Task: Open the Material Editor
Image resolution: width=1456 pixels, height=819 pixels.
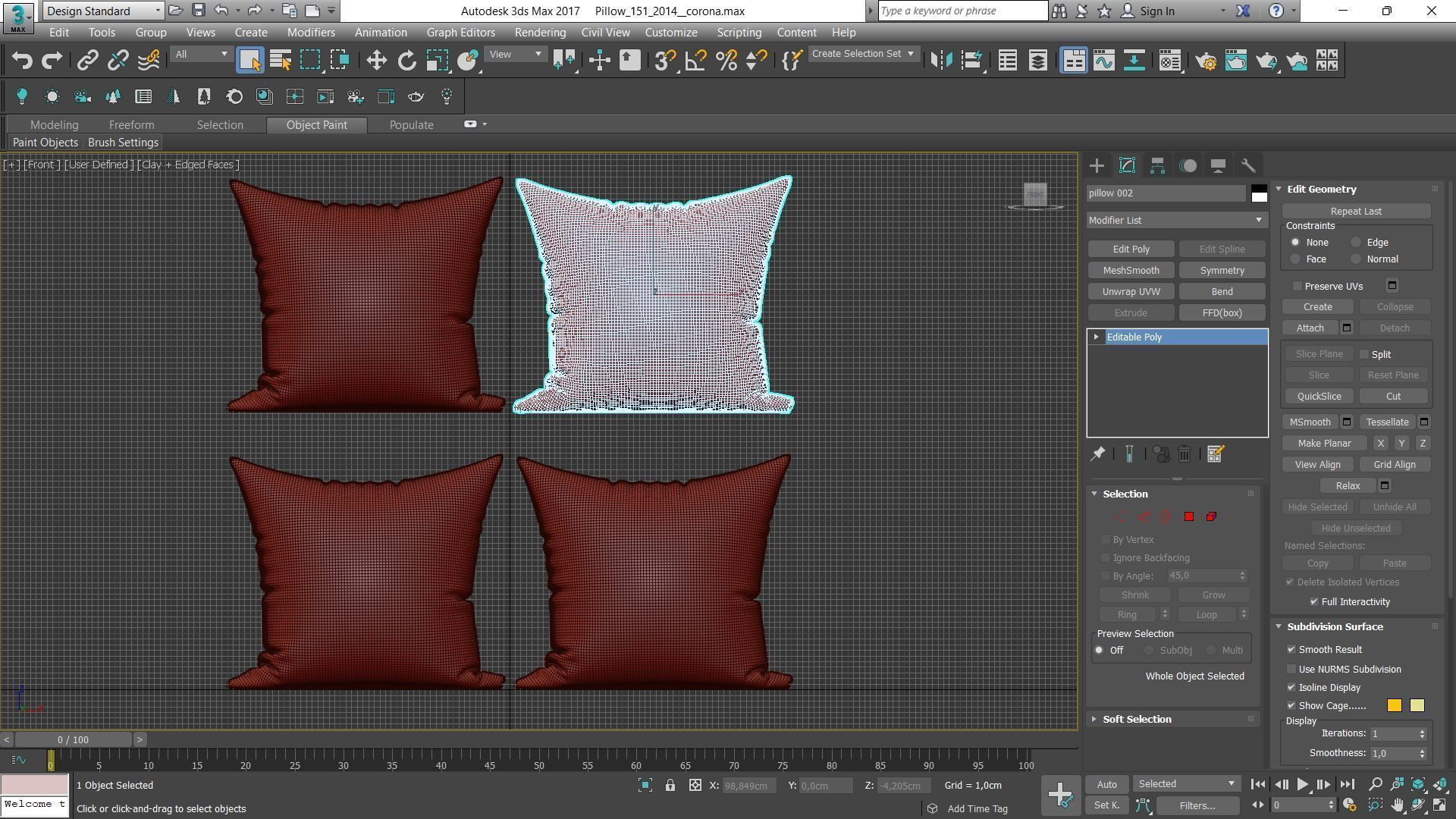Action: point(1170,61)
